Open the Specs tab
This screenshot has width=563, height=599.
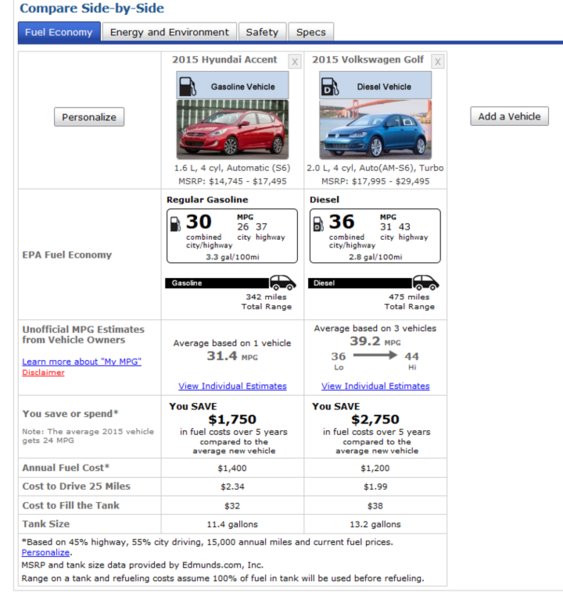click(x=311, y=32)
